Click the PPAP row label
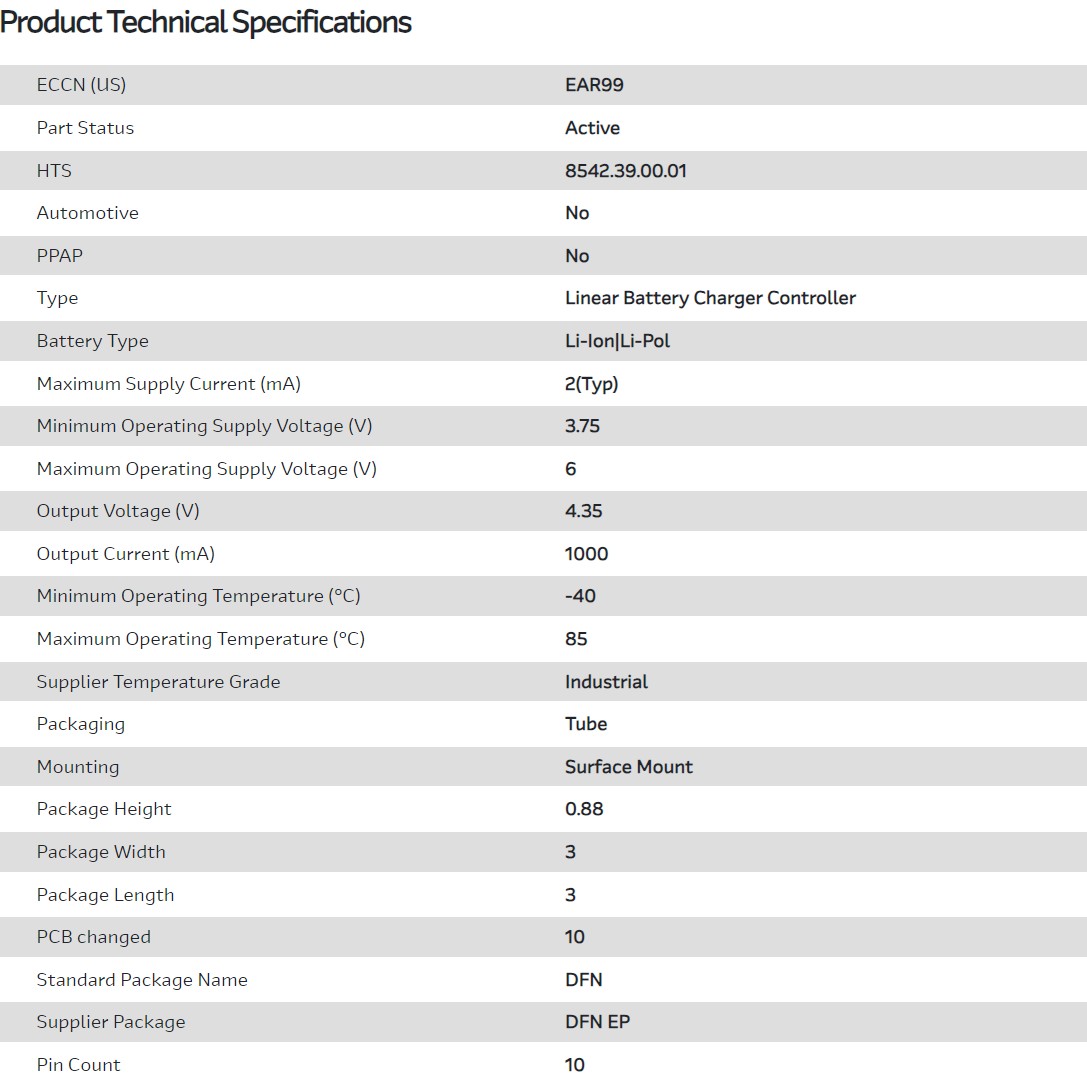1087x1083 pixels. (x=60, y=256)
